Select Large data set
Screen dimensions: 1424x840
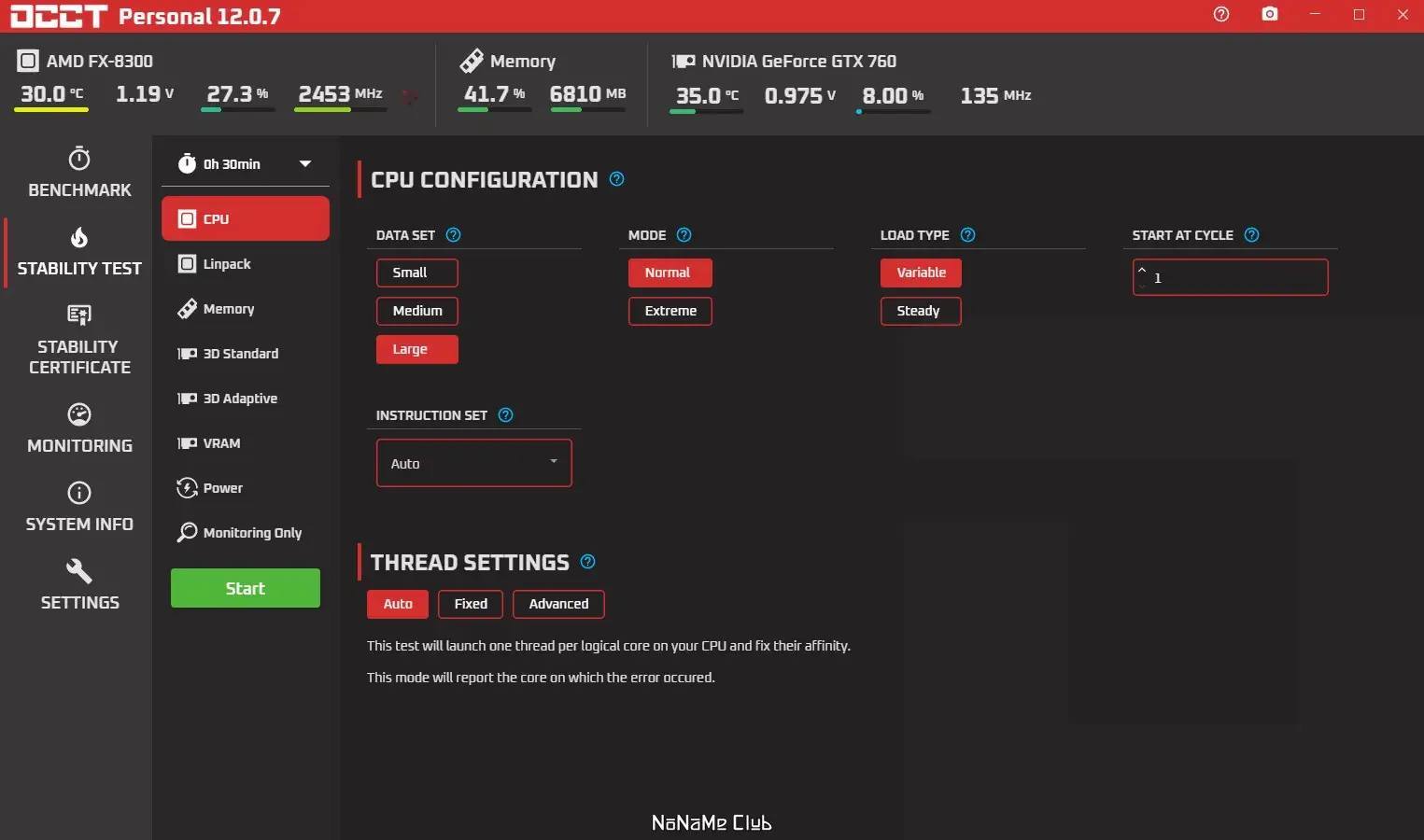tap(417, 349)
